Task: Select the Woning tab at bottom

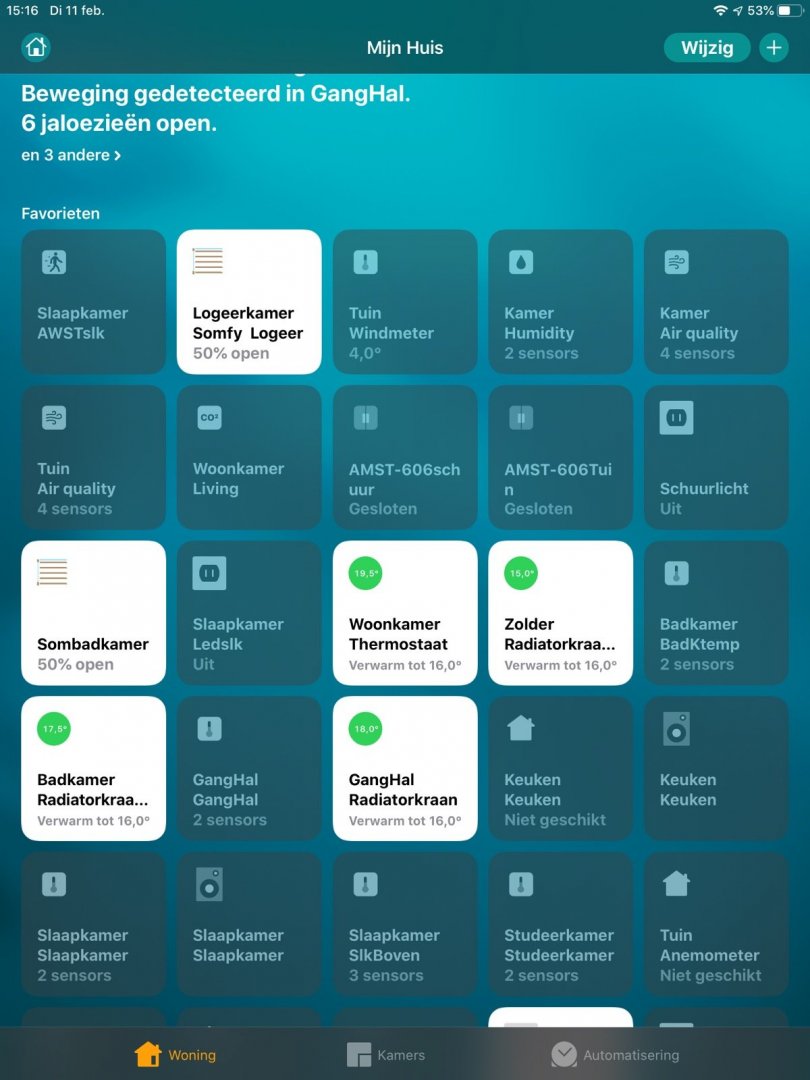Action: [x=175, y=1055]
